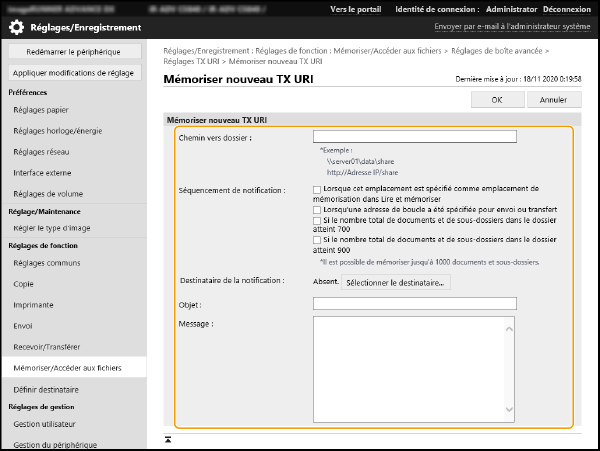The height and width of the screenshot is (451, 600).
Task: Enable the adresse de boucle notification checkbox
Action: click(x=317, y=209)
